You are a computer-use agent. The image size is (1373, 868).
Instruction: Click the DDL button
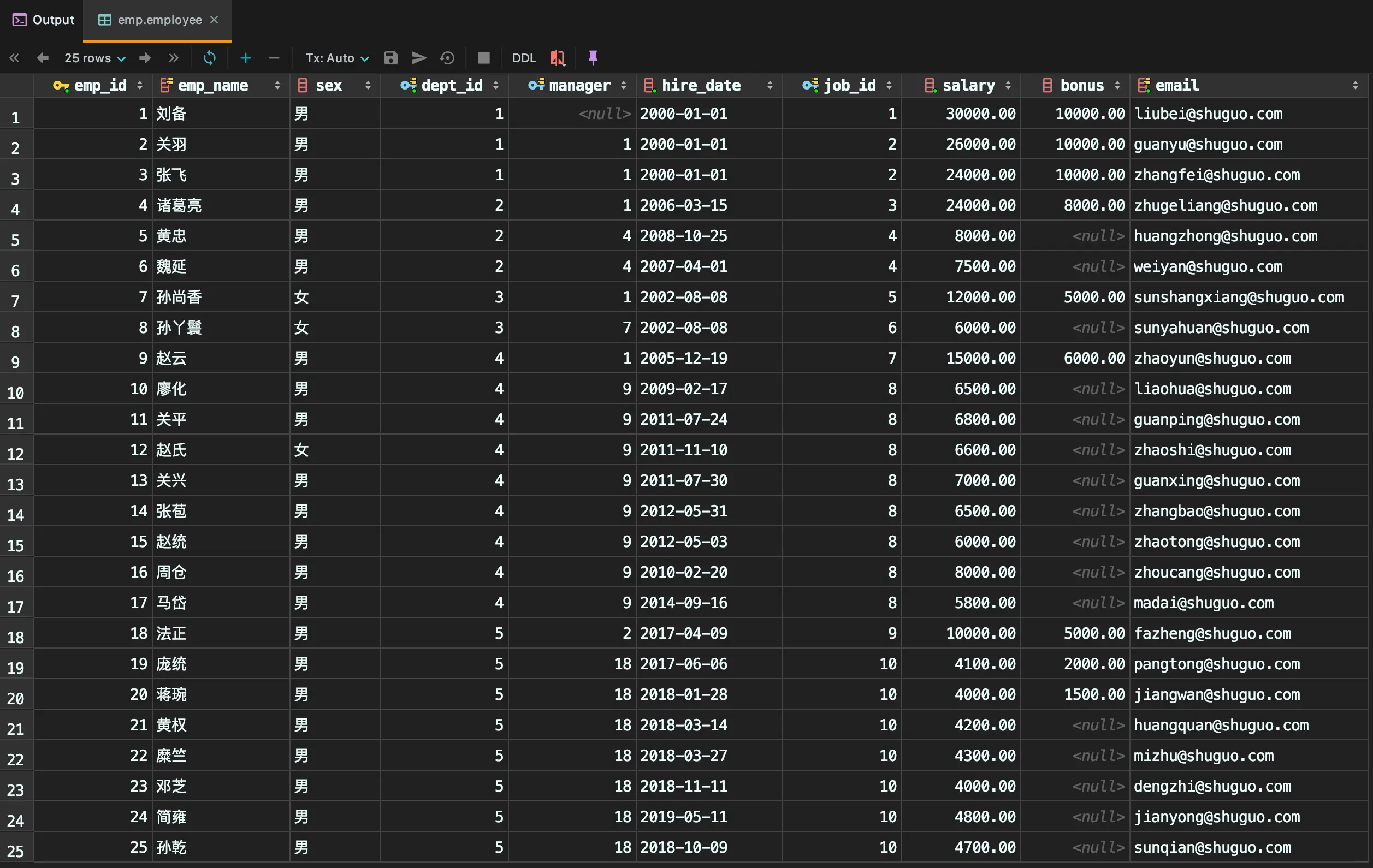click(523, 57)
